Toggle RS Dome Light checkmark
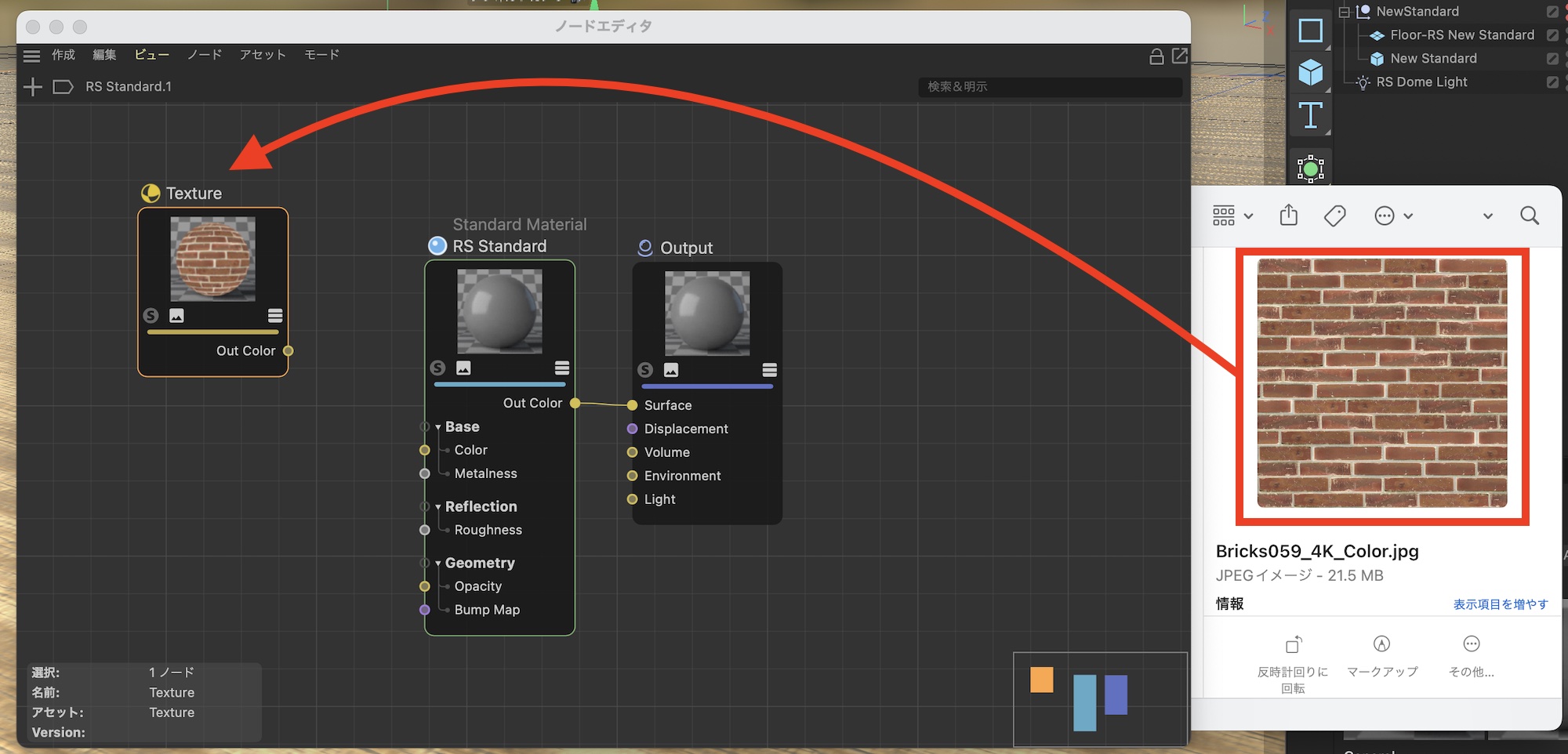 (x=1552, y=82)
